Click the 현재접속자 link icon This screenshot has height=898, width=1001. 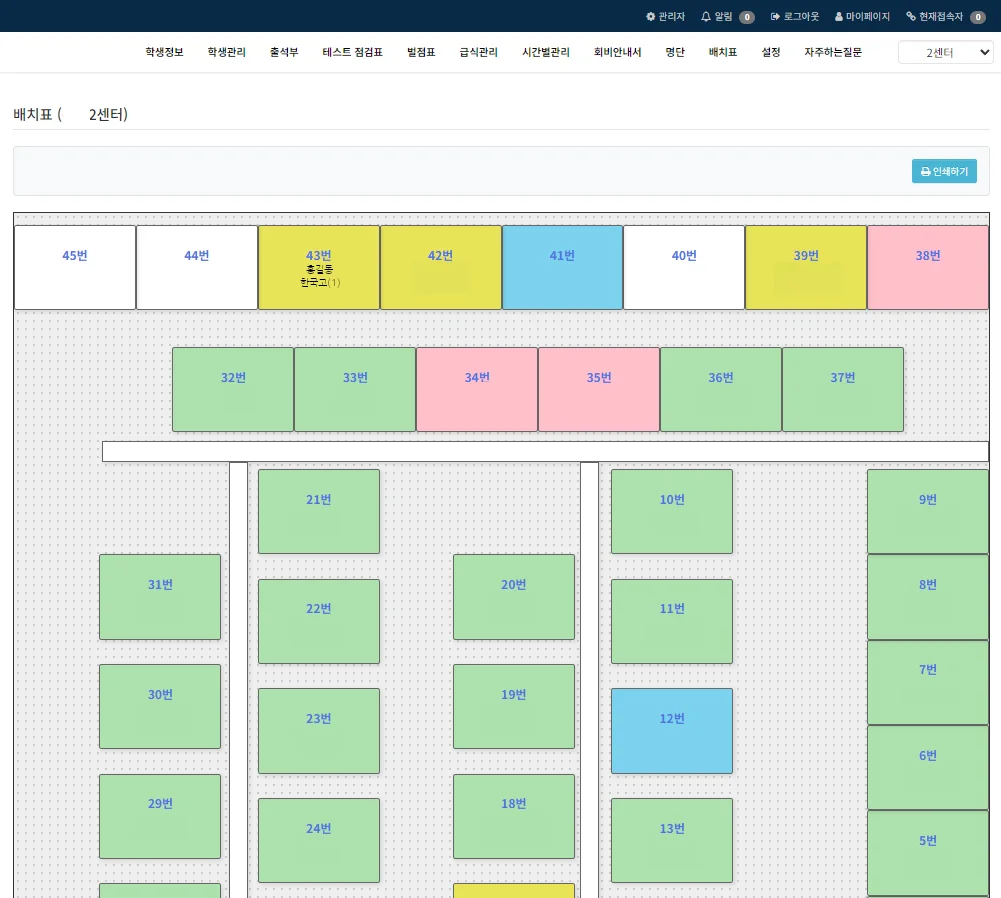pos(911,17)
